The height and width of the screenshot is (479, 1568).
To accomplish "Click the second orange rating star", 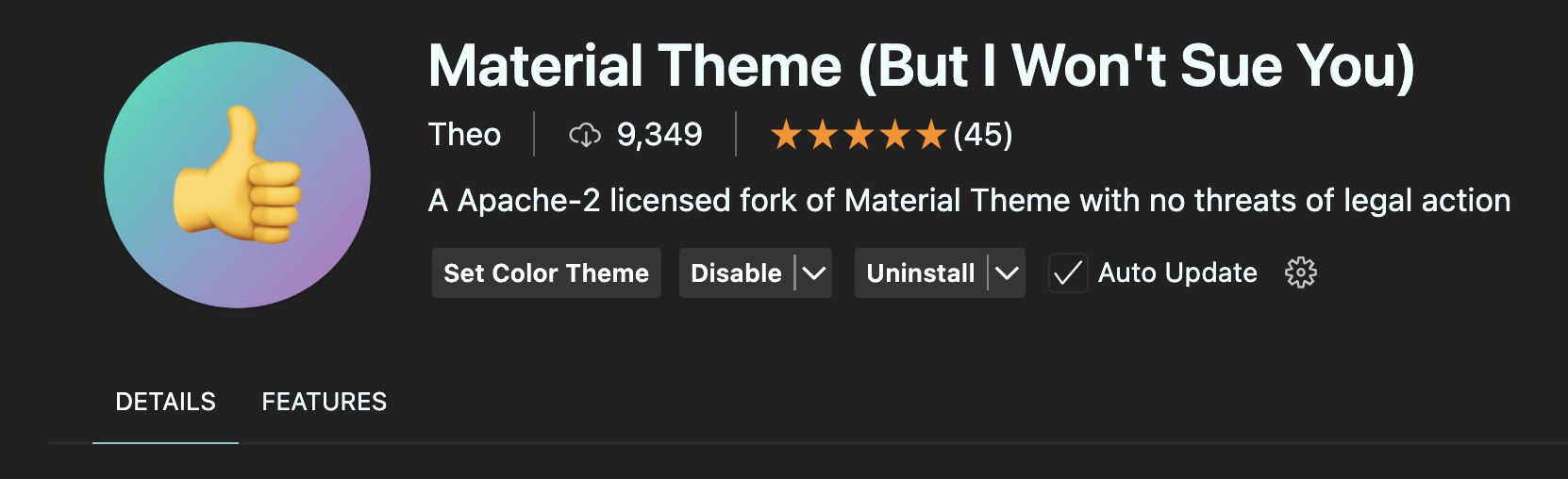I will tap(823, 135).
